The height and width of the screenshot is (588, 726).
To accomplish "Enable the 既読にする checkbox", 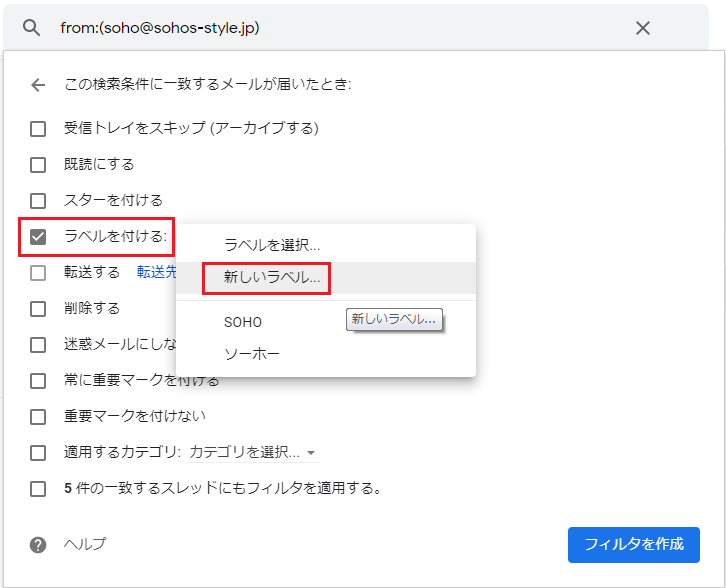I will pos(38,165).
